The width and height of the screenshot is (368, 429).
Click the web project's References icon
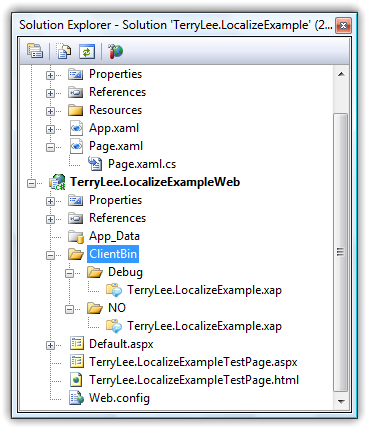(x=76, y=218)
